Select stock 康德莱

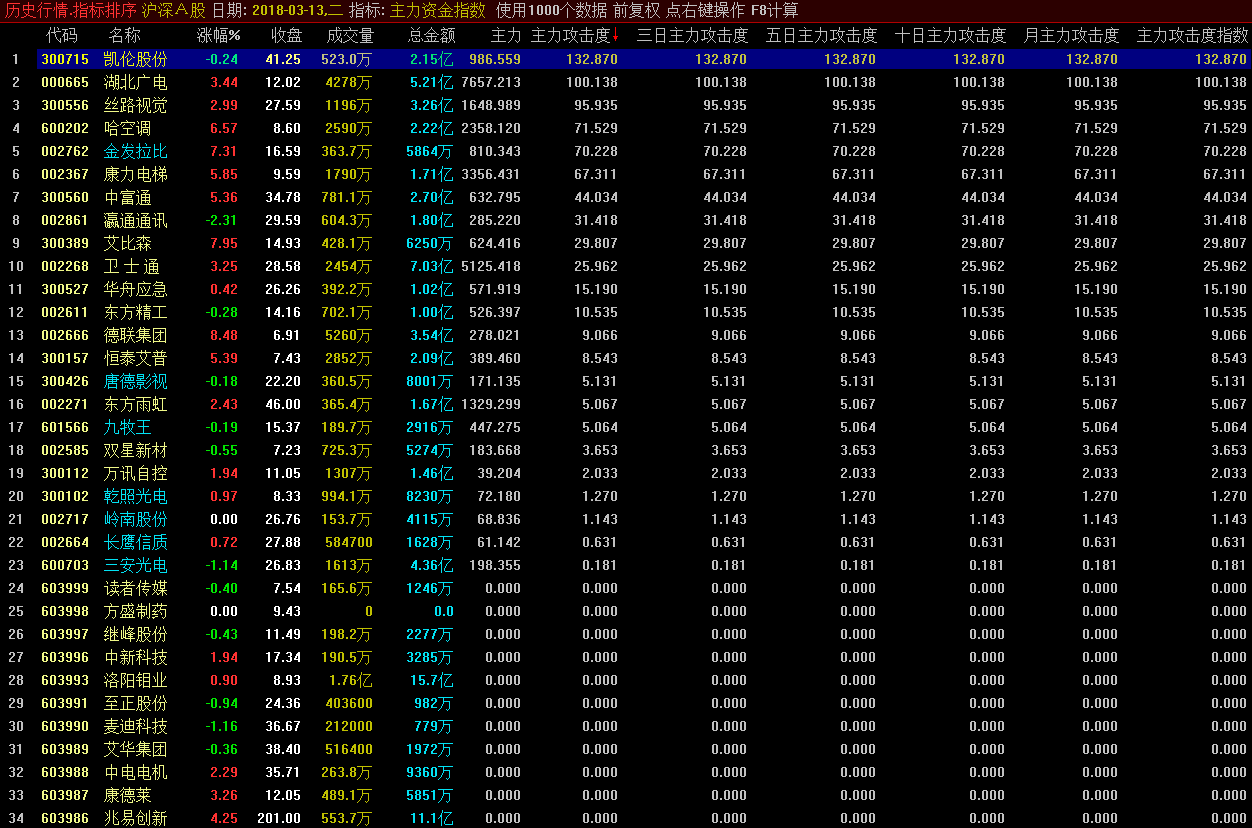[128, 795]
